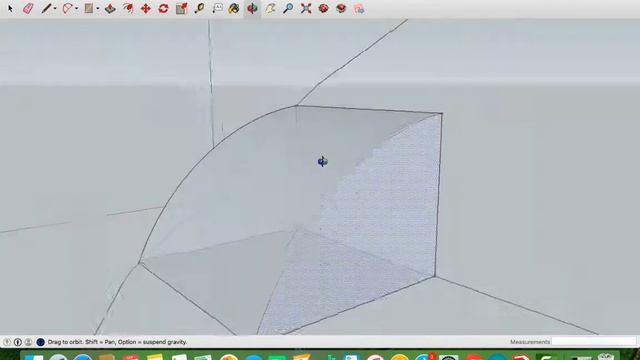This screenshot has height=360, width=640.
Task: Select the Eraser tool
Action: pos(28,8)
